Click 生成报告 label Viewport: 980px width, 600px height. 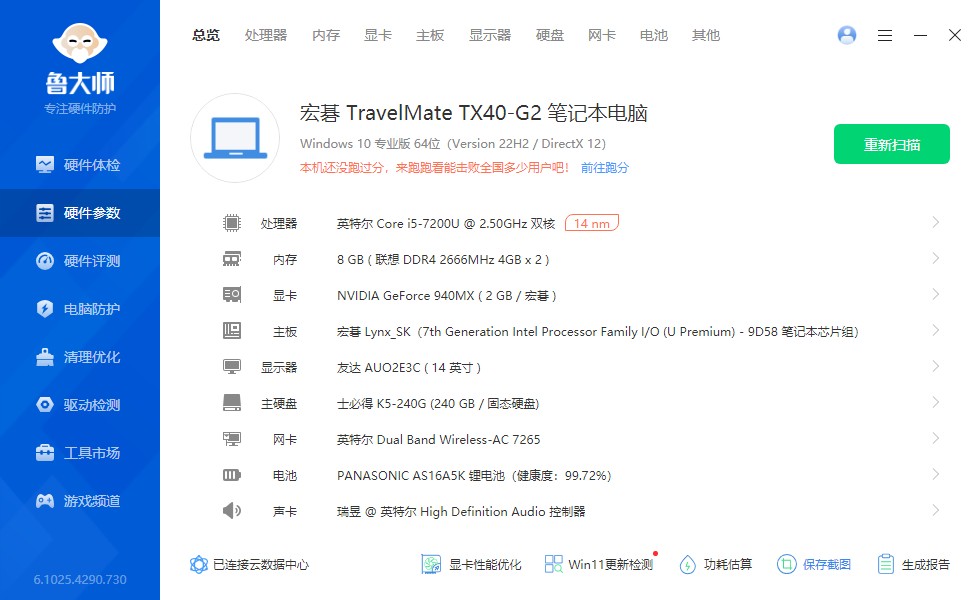tap(926, 564)
